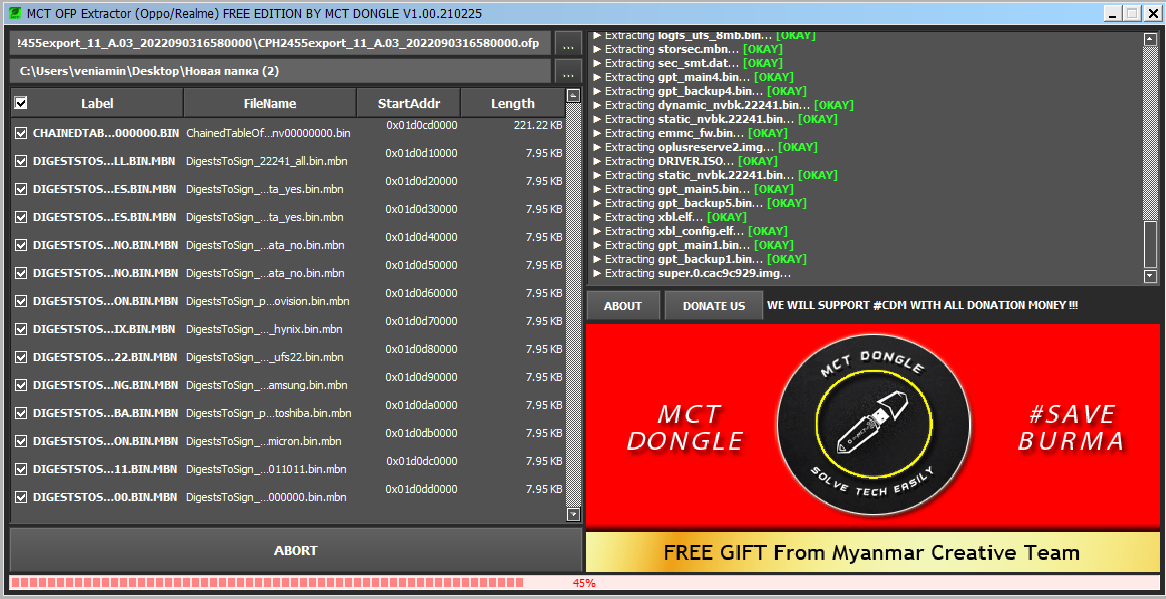Select DigestsToSign_..._hynix.bin.mbn filename
Image resolution: width=1166 pixels, height=599 pixels.
[264, 329]
